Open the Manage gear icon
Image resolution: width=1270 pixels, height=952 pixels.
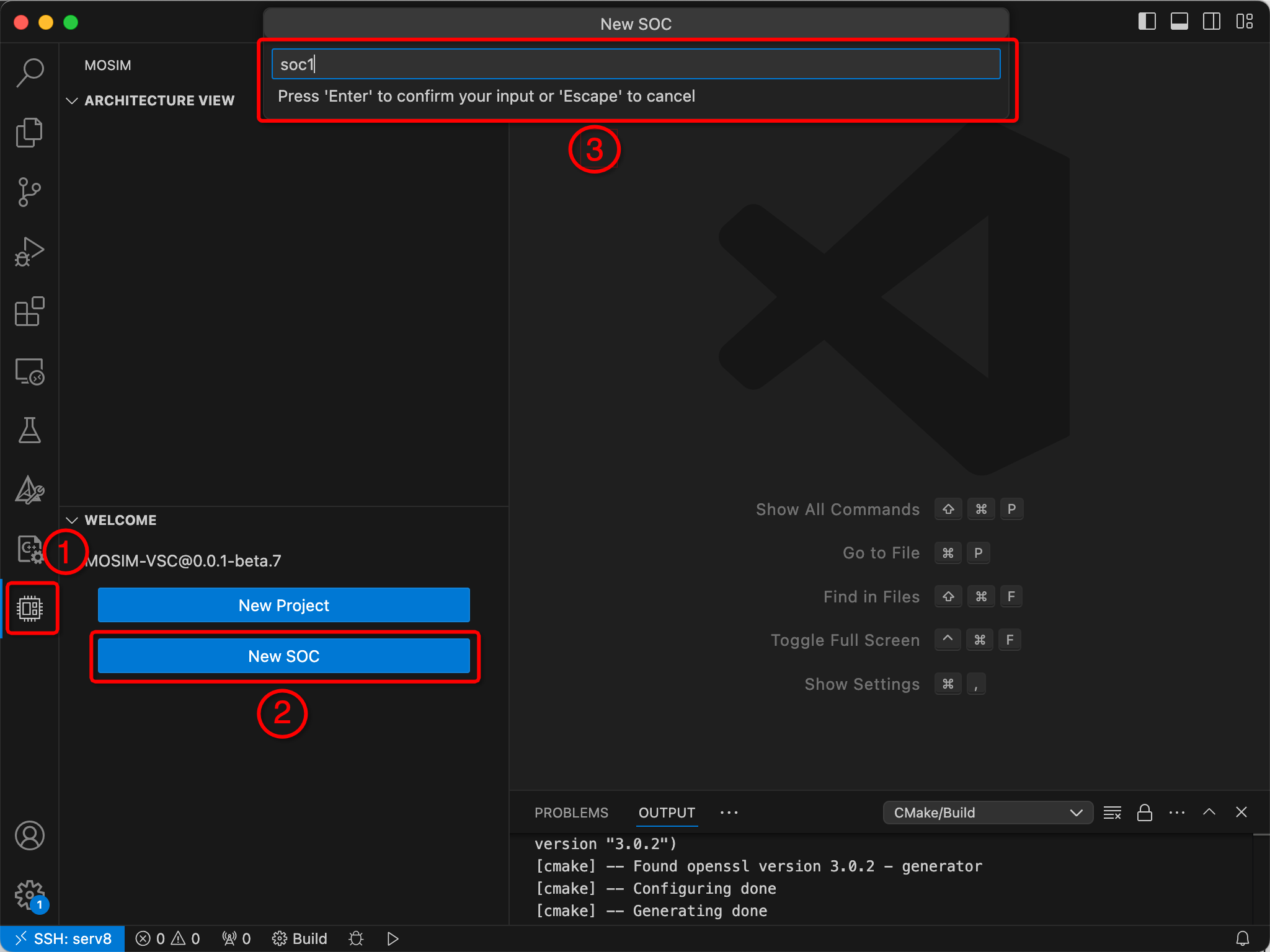(30, 895)
